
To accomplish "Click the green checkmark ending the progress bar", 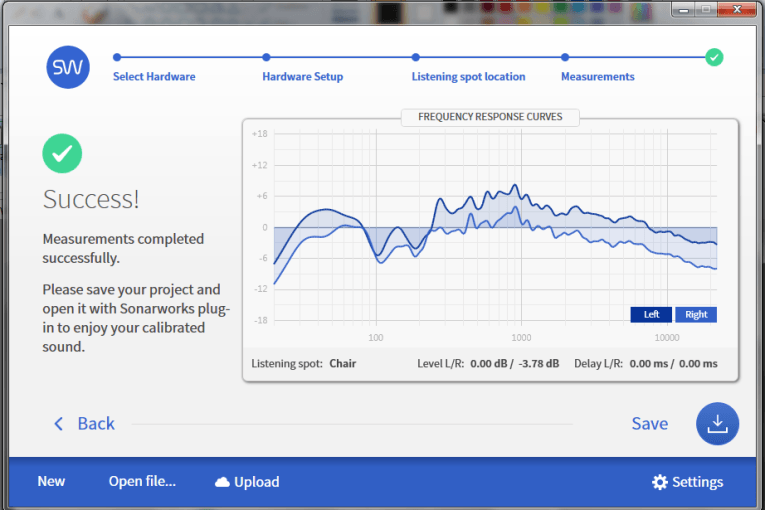I will 714,57.
